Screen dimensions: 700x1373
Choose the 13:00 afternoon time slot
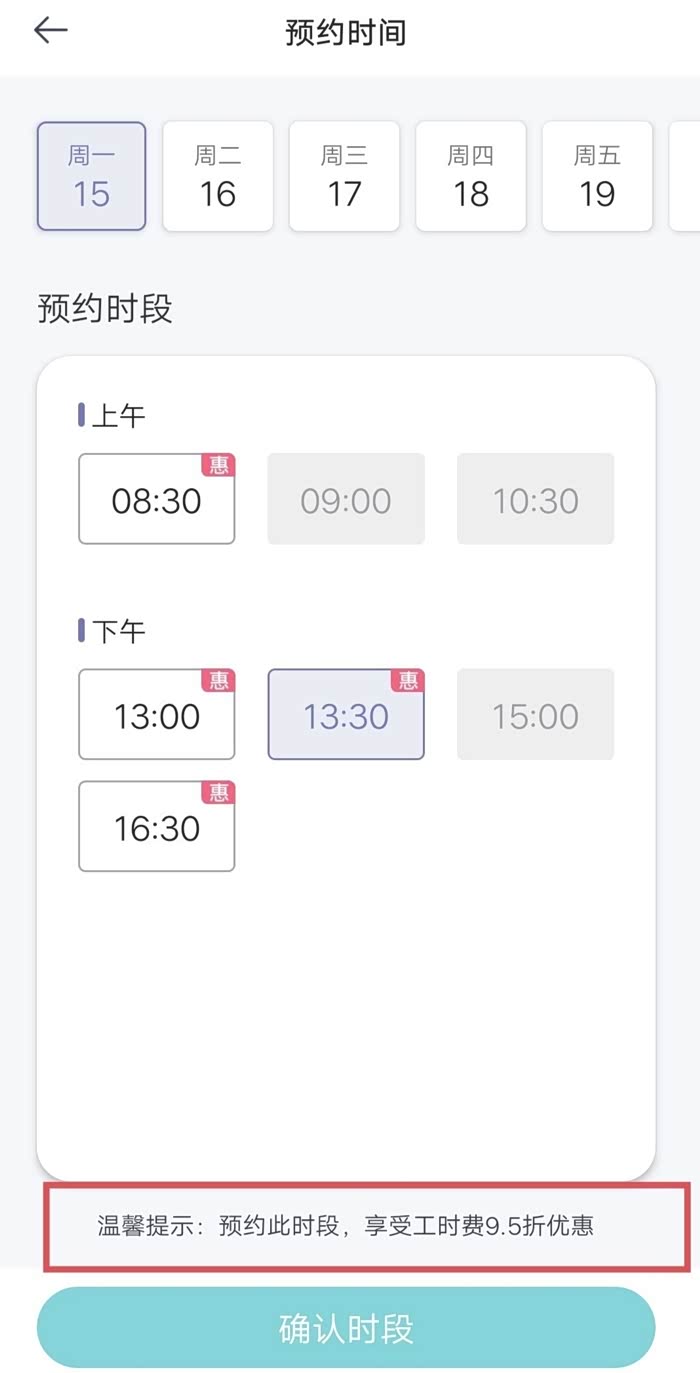156,716
